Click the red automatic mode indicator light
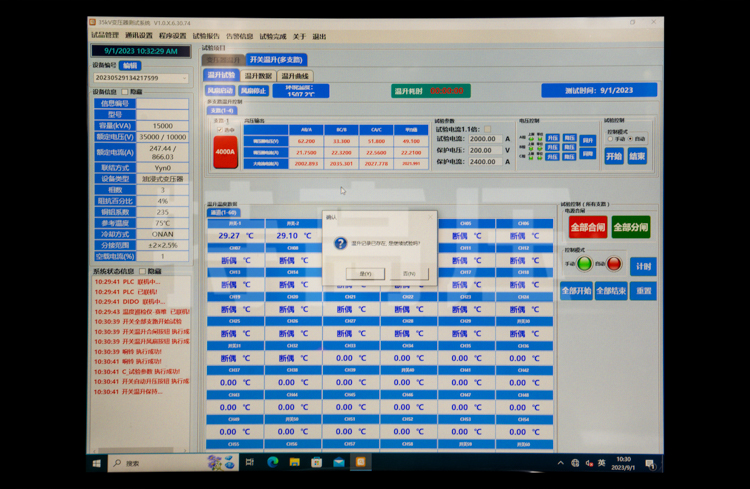The image size is (750, 489). pyautogui.click(x=614, y=264)
